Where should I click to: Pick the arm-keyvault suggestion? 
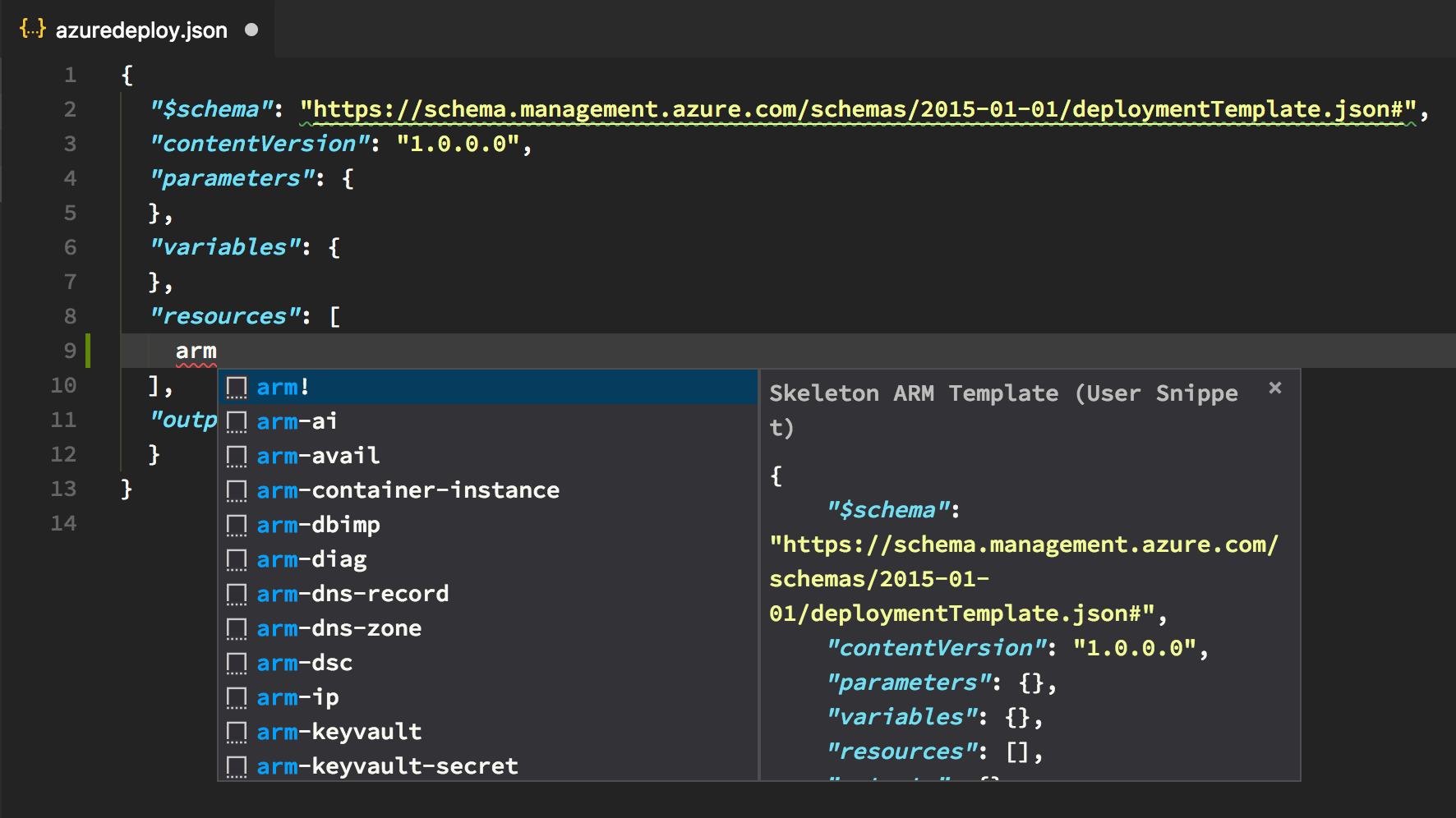487,732
